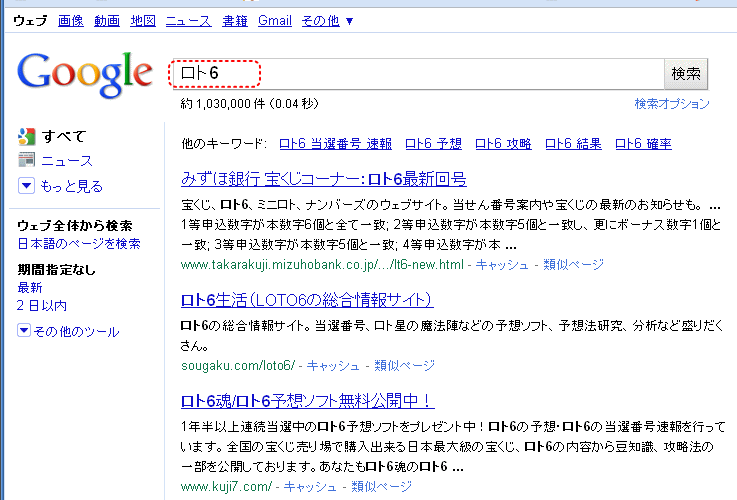Select 2 日以内 time filter
This screenshot has width=737, height=500.
42,305
